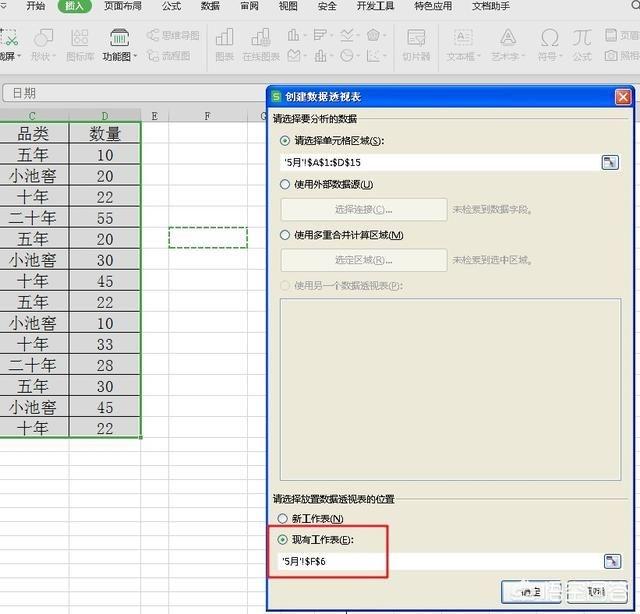Click the 取消 cancel button
The image size is (640, 614).
point(597,592)
